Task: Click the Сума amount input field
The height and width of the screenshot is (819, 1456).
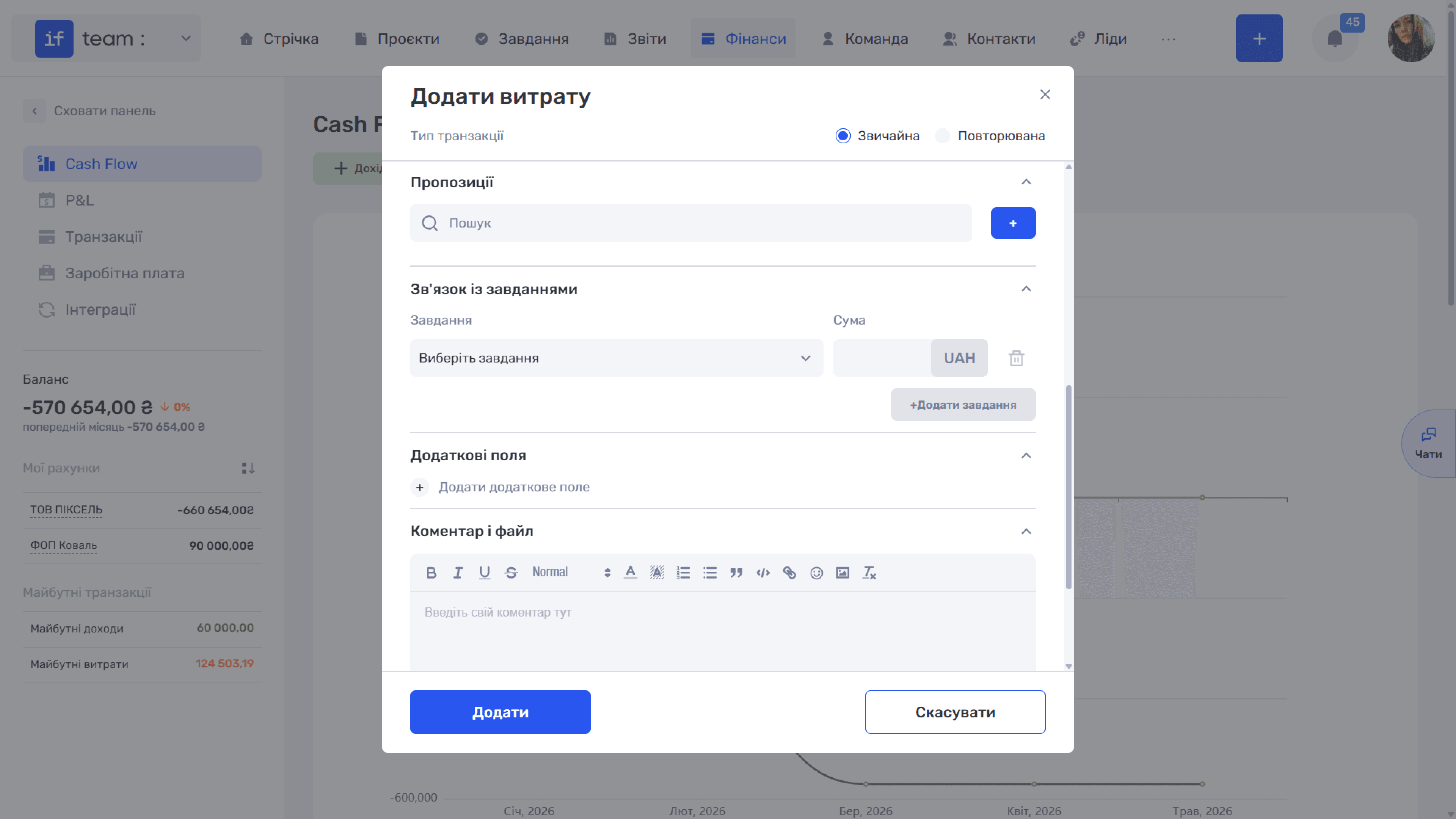Action: pyautogui.click(x=882, y=358)
